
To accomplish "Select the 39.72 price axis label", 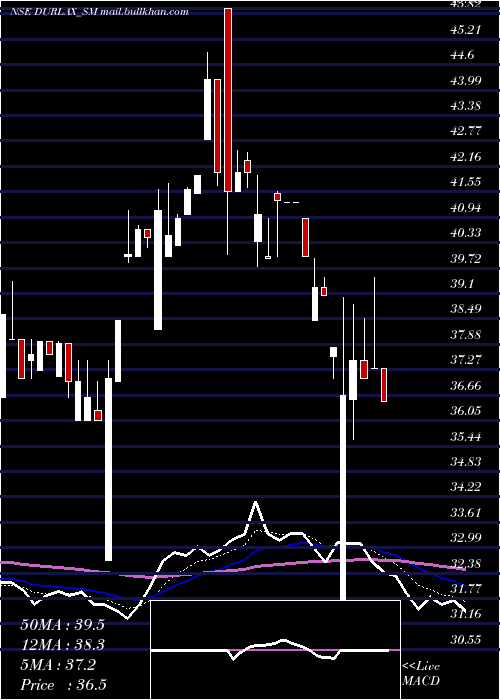I will (466, 258).
